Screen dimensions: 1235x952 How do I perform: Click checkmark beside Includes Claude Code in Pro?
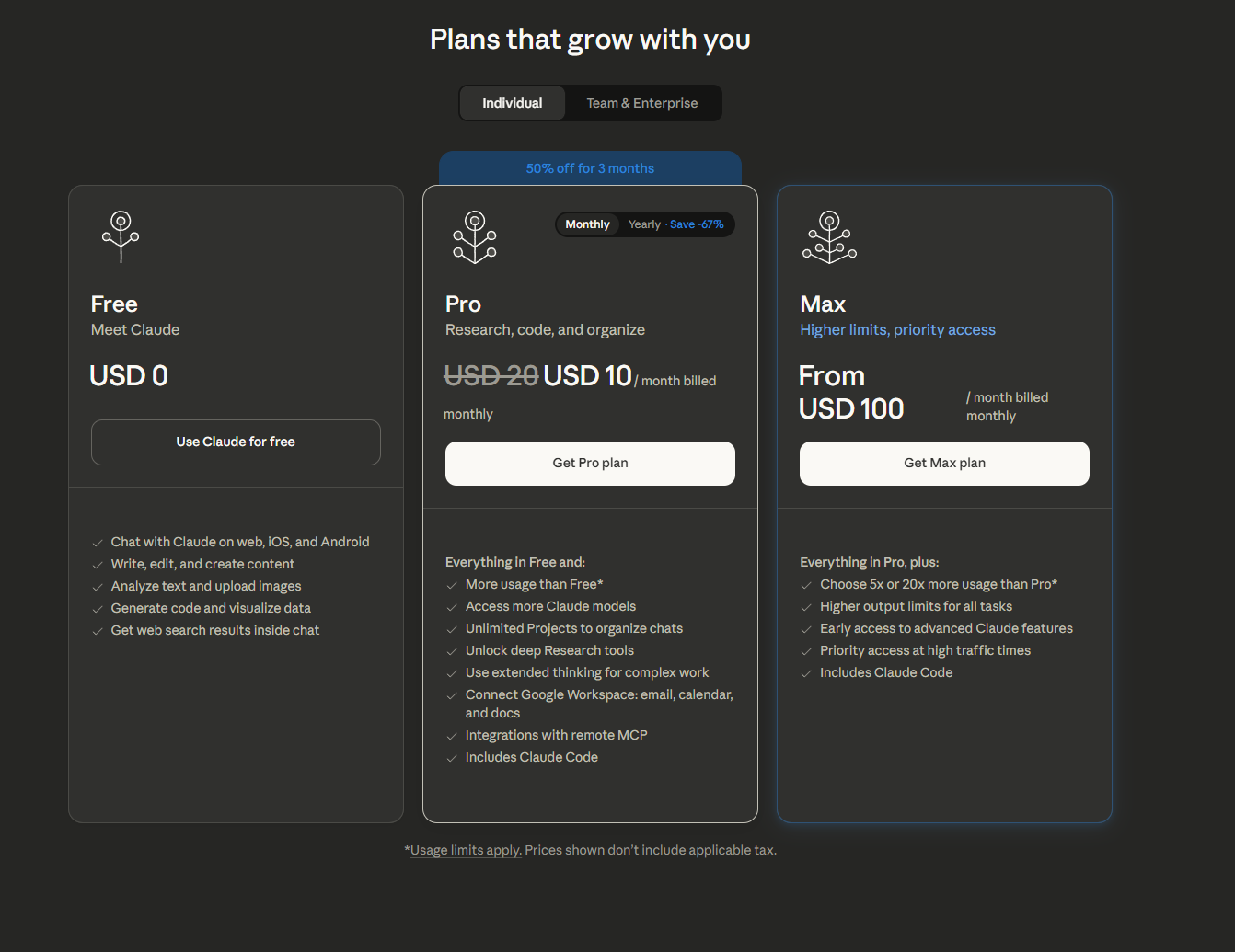coord(452,759)
